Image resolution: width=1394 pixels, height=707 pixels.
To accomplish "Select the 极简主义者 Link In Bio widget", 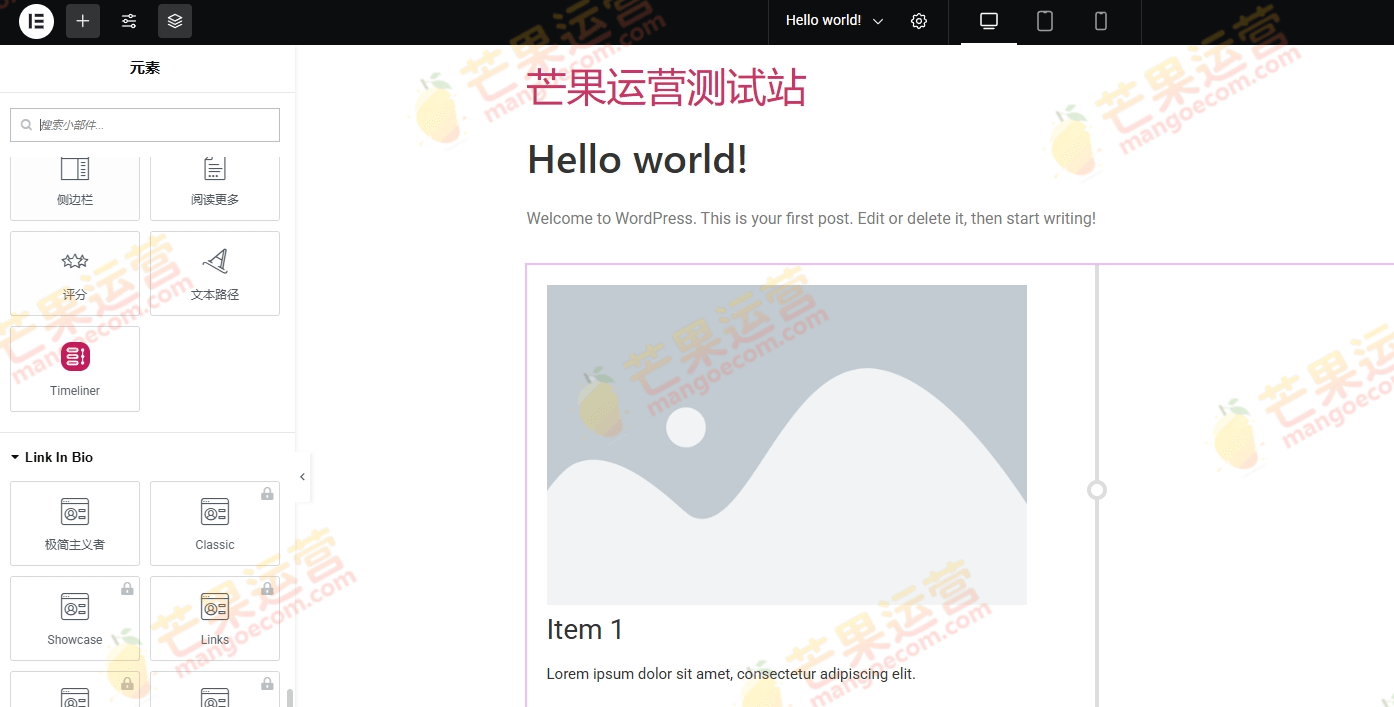I will pyautogui.click(x=74, y=523).
